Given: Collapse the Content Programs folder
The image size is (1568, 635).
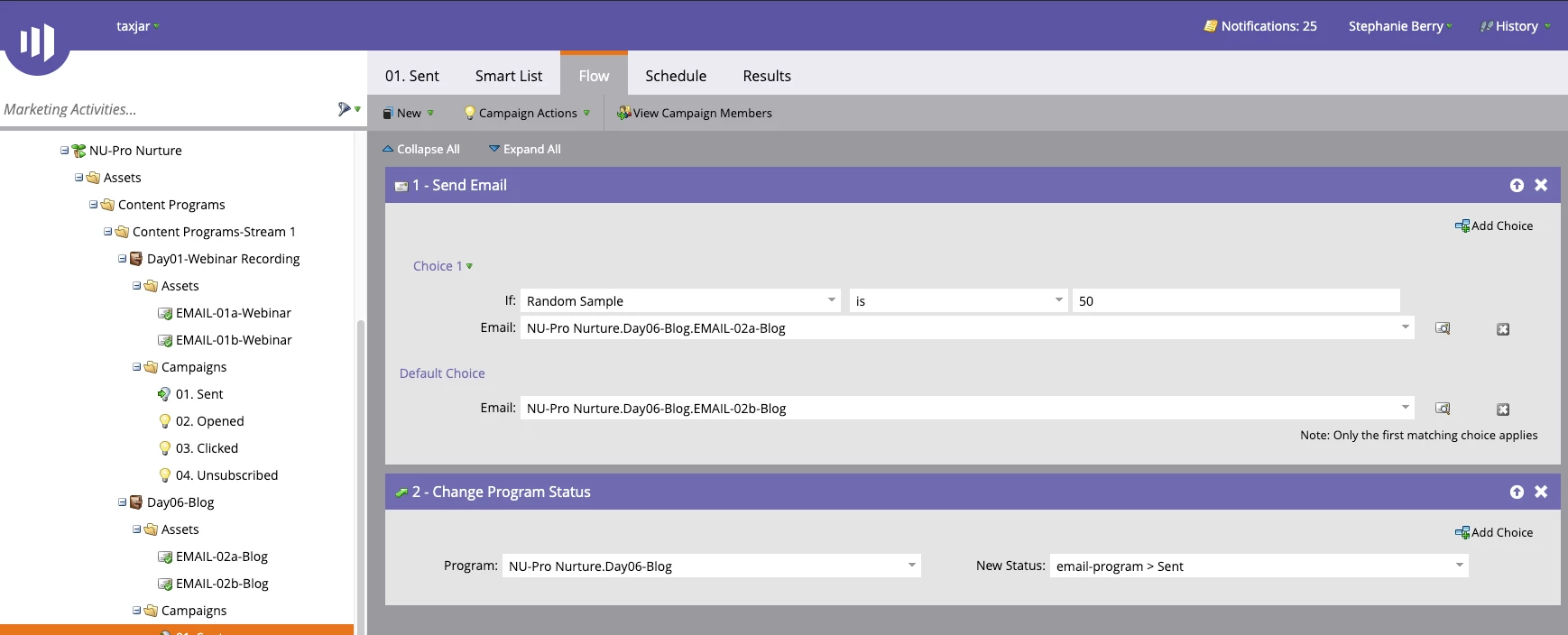Looking at the screenshot, I should (x=93, y=205).
